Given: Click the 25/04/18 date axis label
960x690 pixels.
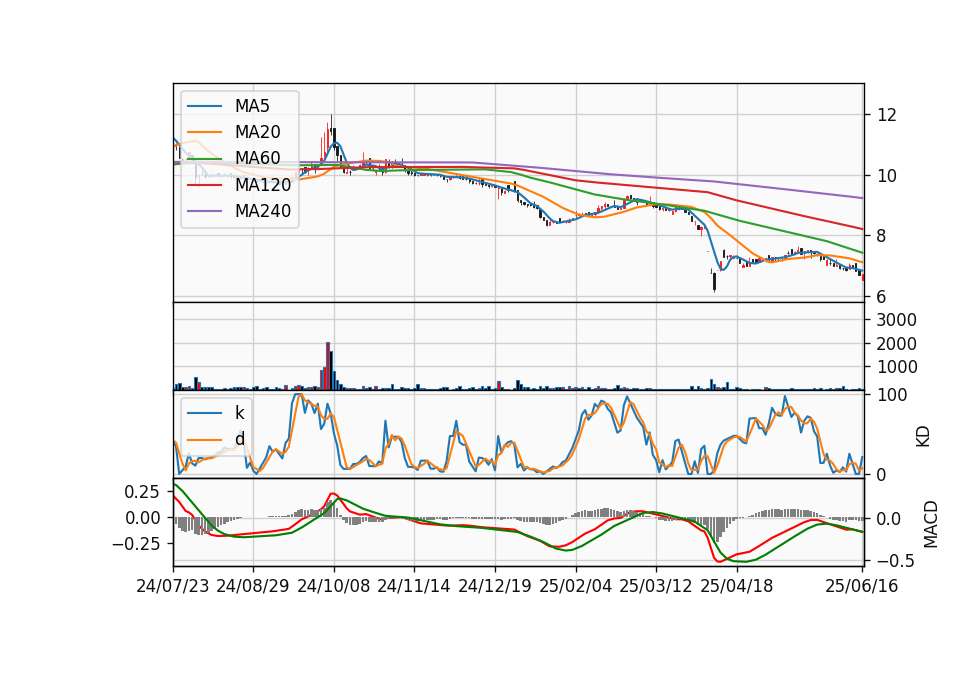Looking at the screenshot, I should 737,586.
